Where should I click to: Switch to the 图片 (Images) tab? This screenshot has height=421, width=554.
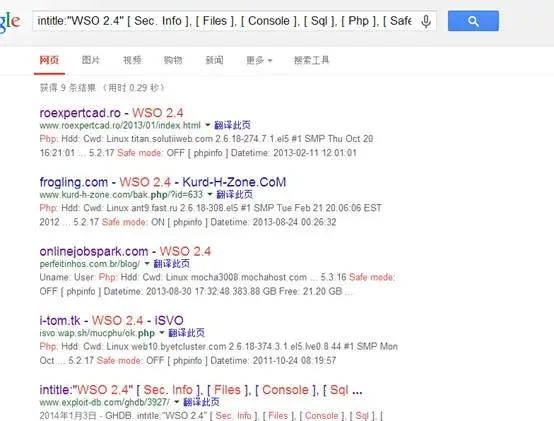click(x=91, y=60)
